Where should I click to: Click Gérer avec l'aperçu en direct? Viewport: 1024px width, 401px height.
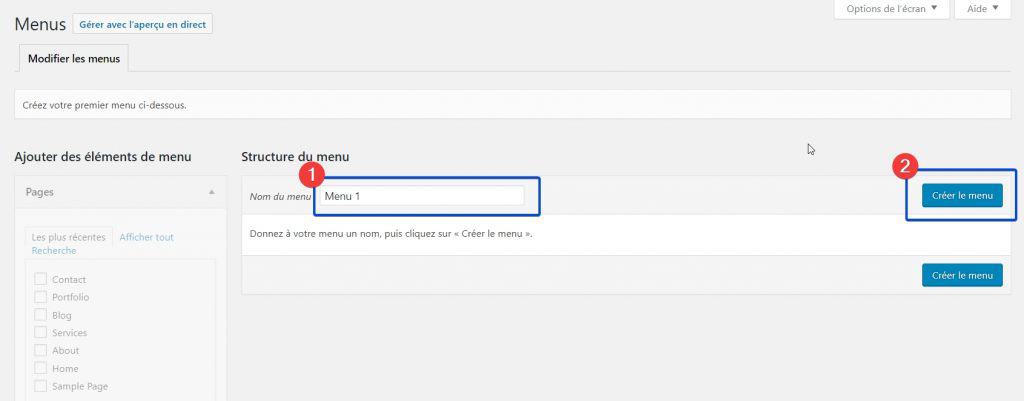point(142,24)
